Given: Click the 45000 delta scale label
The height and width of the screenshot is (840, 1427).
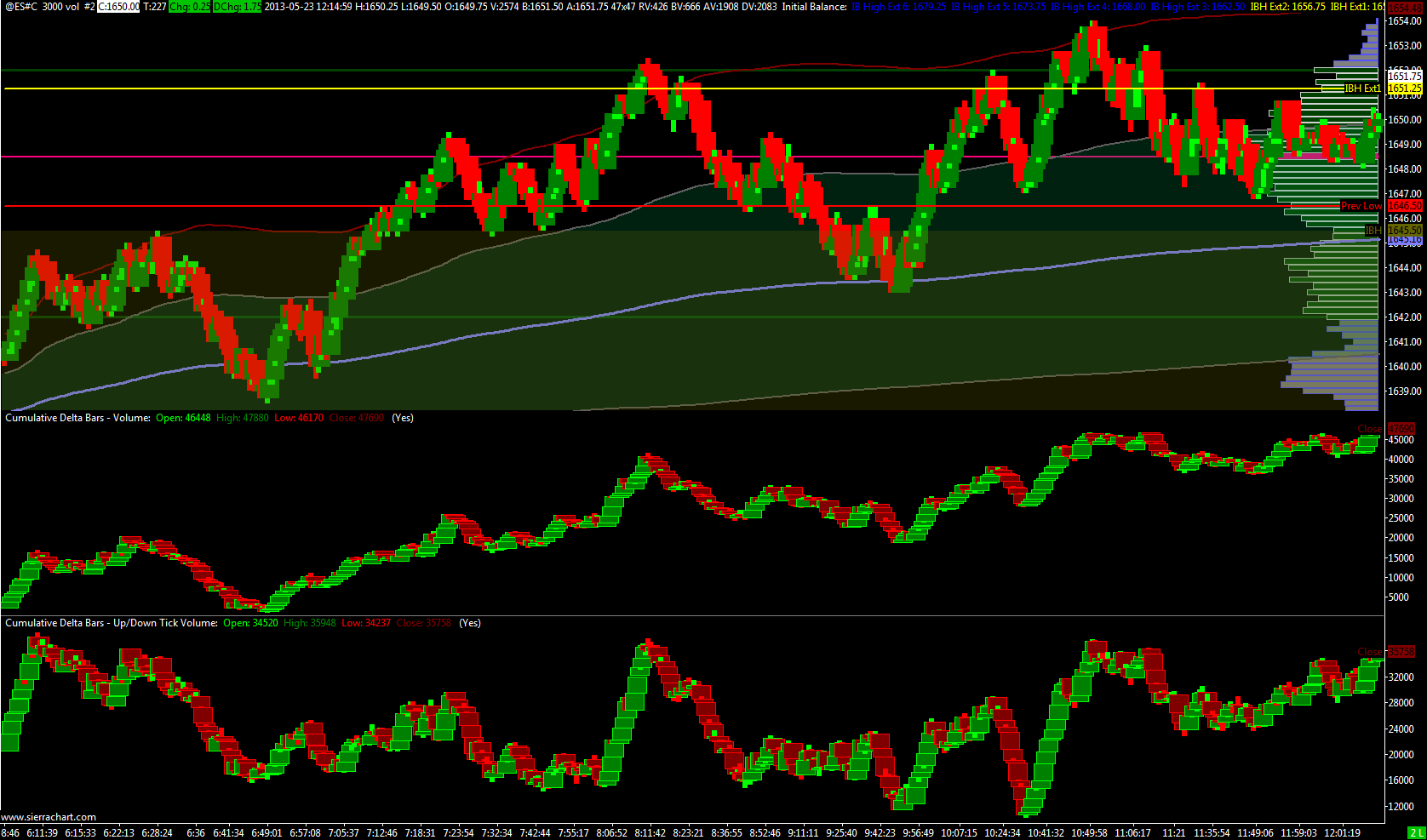Looking at the screenshot, I should point(1401,440).
